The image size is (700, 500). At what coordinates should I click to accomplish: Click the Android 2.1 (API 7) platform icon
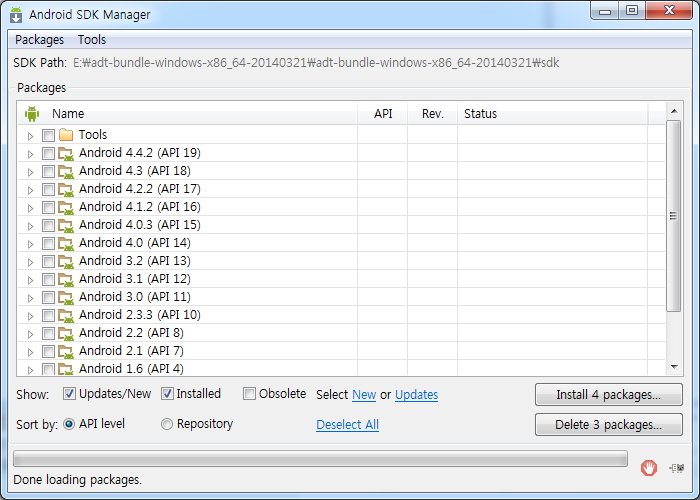pyautogui.click(x=66, y=351)
